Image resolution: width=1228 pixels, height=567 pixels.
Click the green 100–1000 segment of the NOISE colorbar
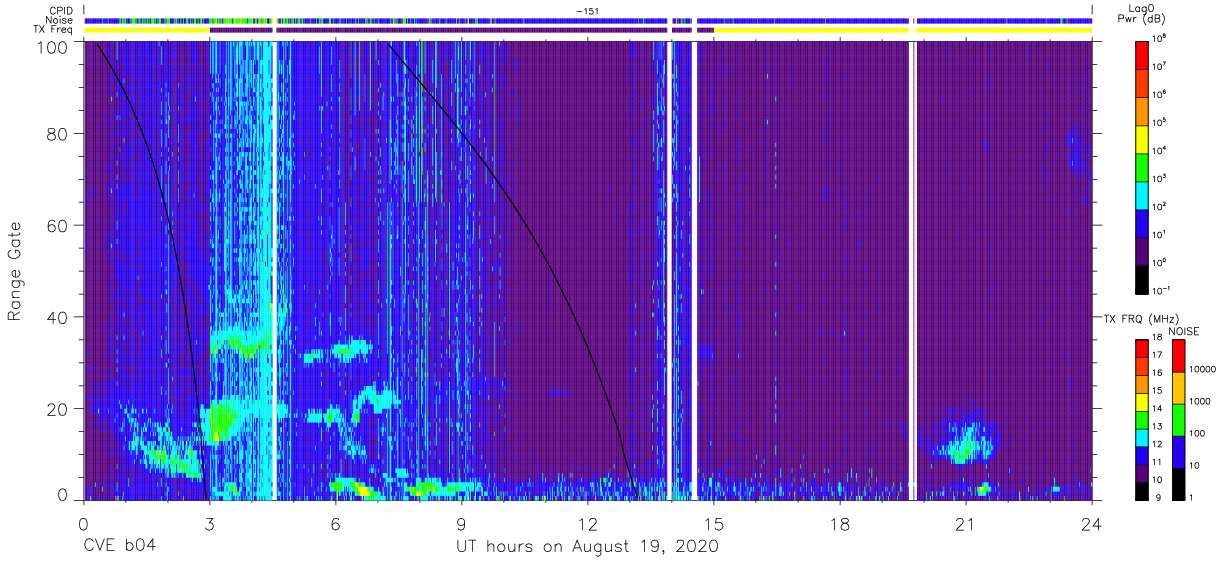[x=1178, y=418]
